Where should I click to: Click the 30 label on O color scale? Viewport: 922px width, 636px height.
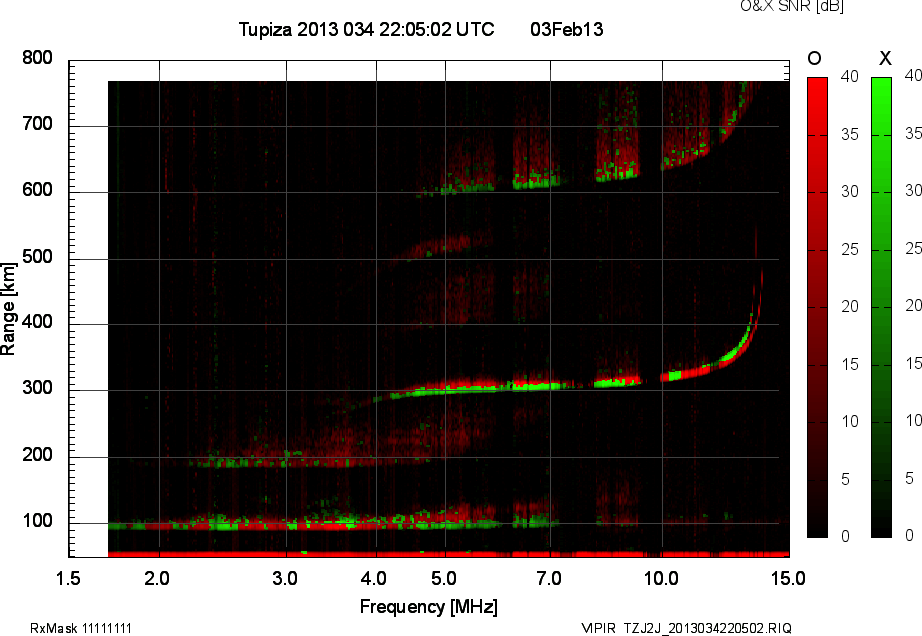click(850, 192)
